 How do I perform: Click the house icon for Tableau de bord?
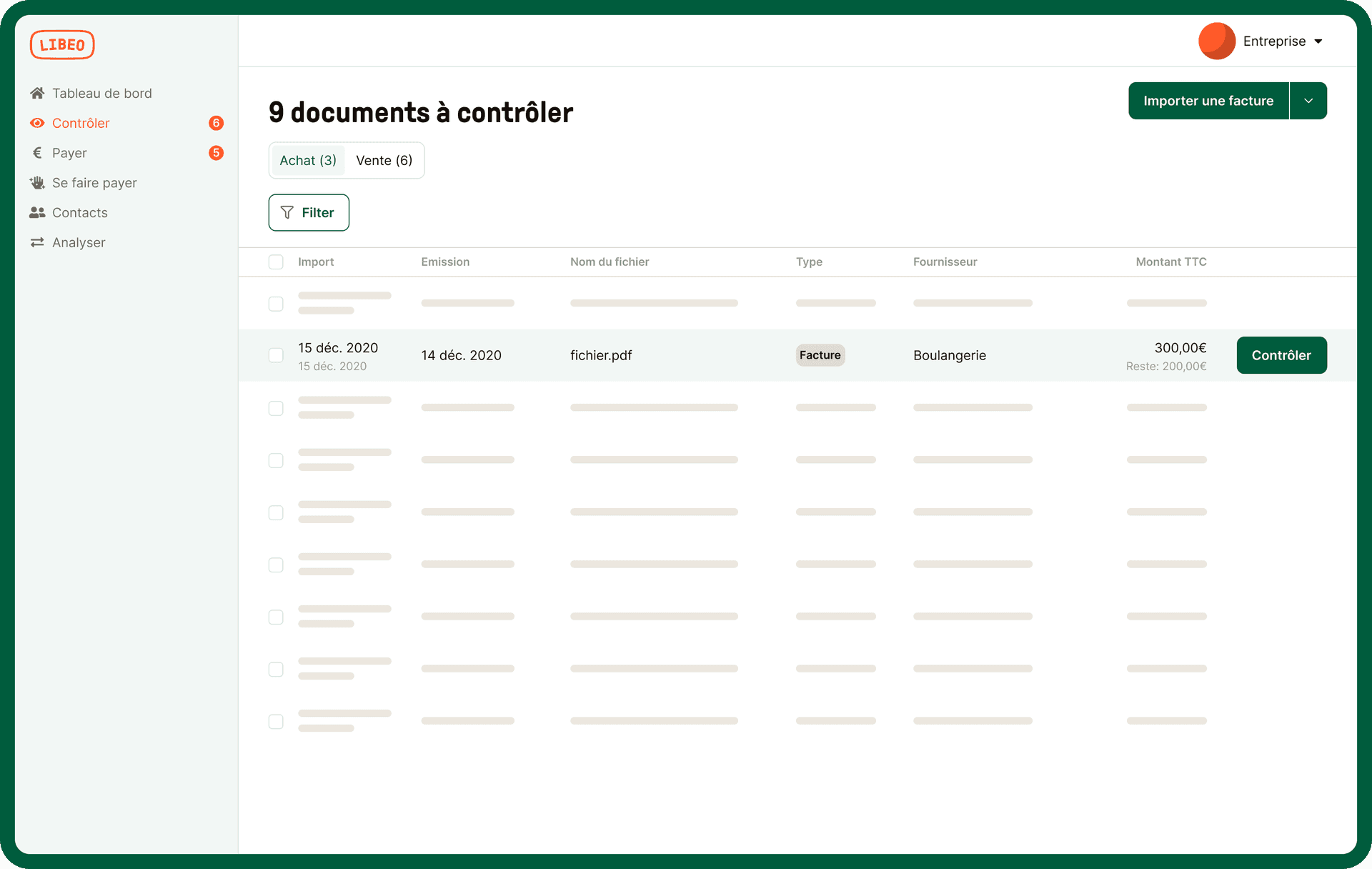pos(37,93)
